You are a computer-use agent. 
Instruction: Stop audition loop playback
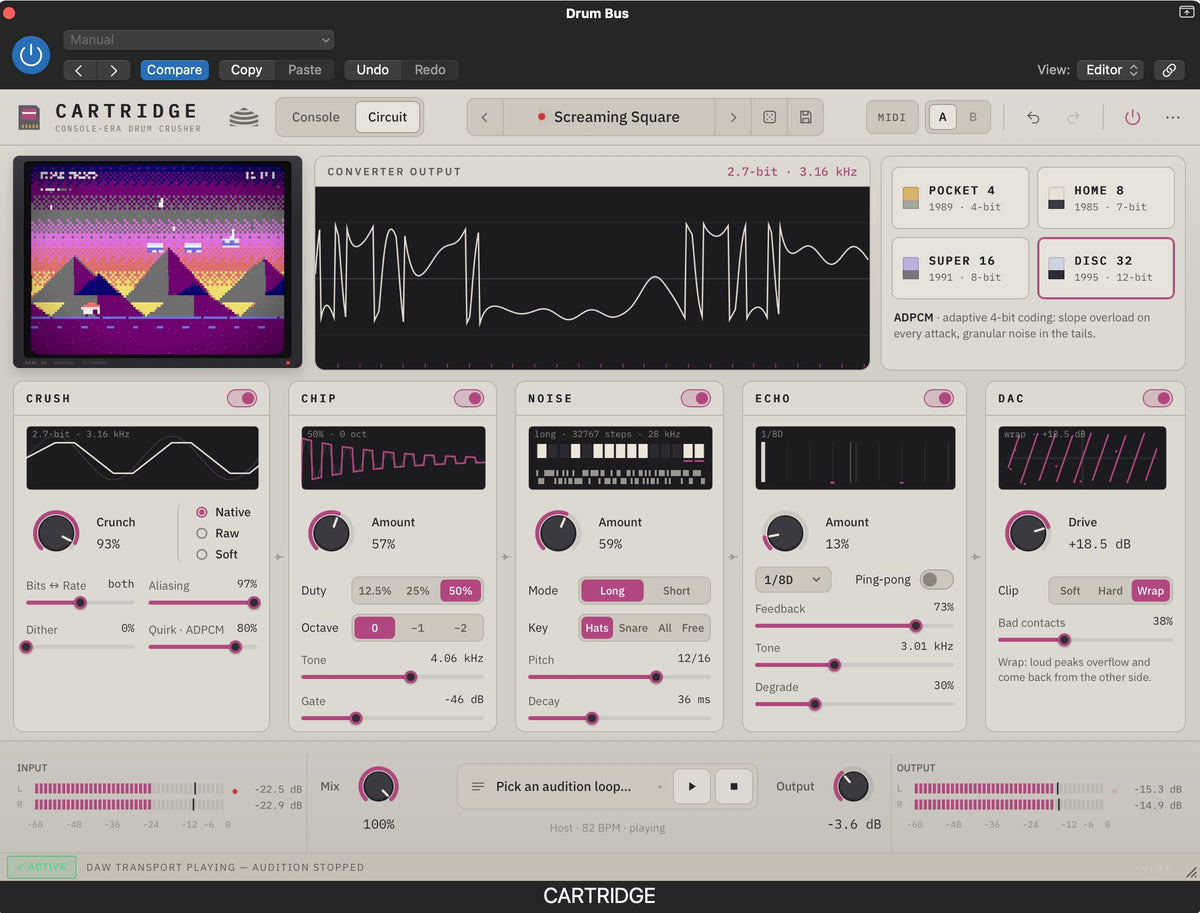[733, 786]
